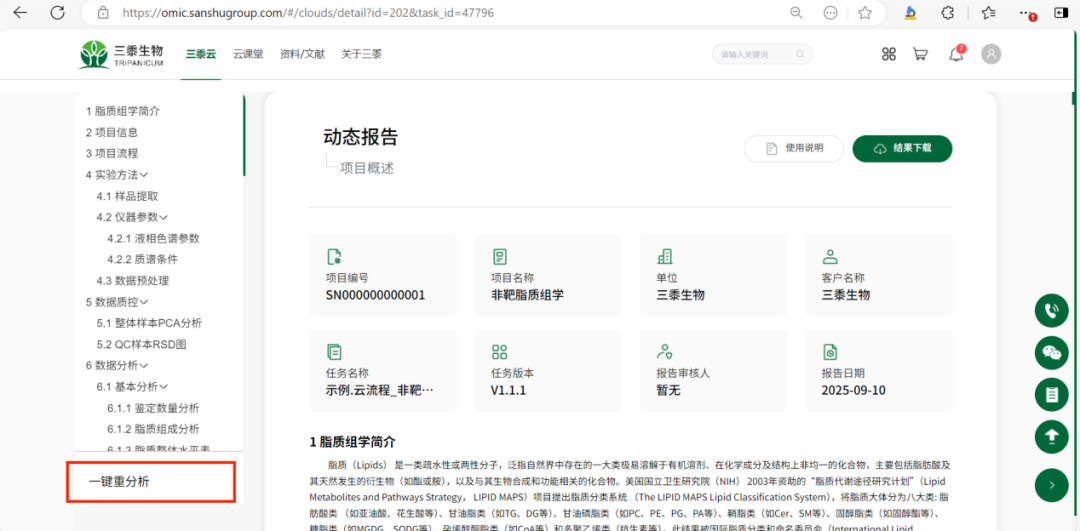Click the 一键重分析 option
Screen dimensions: 1080x531
119,482
